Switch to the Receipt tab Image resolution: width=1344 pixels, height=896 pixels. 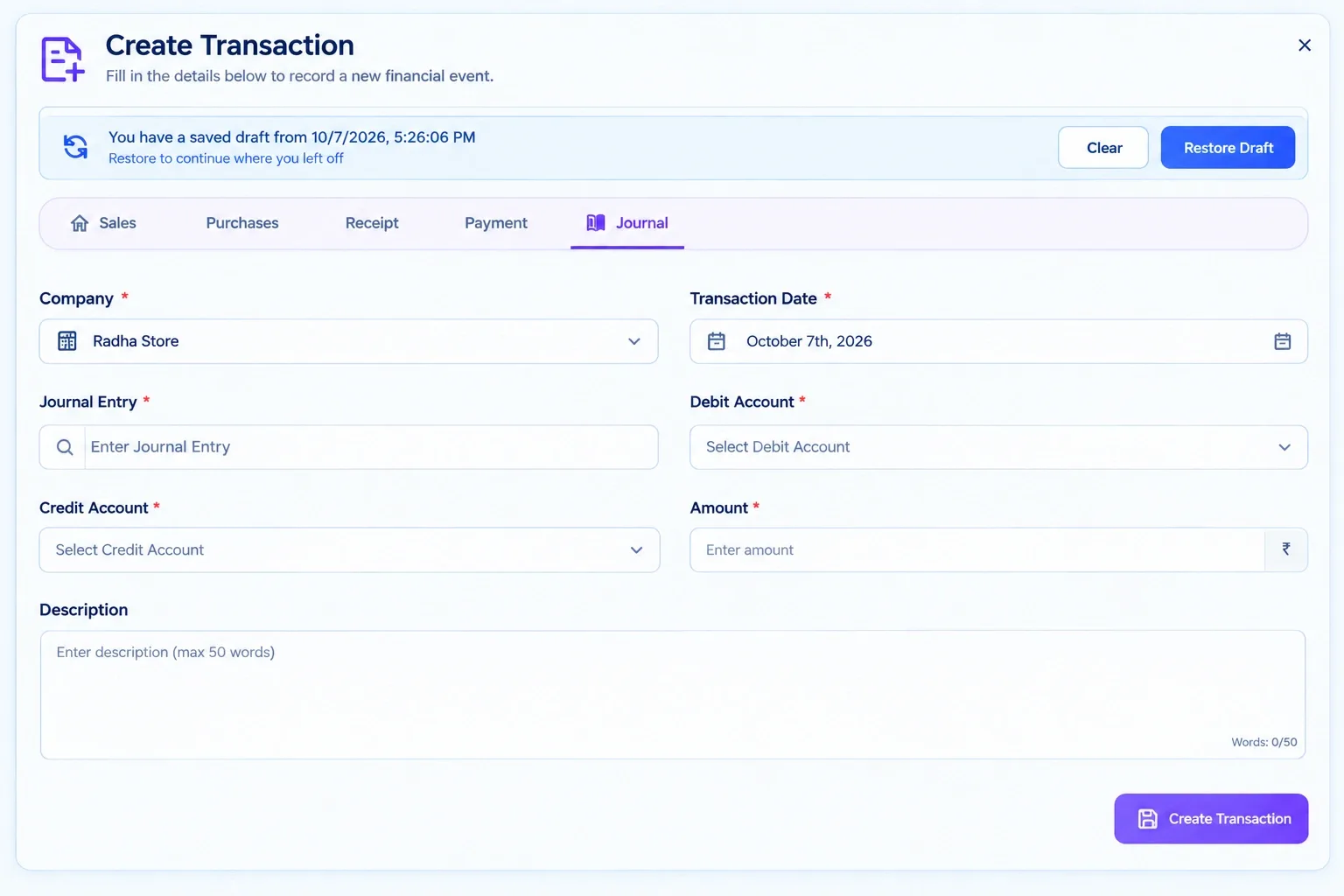click(372, 223)
